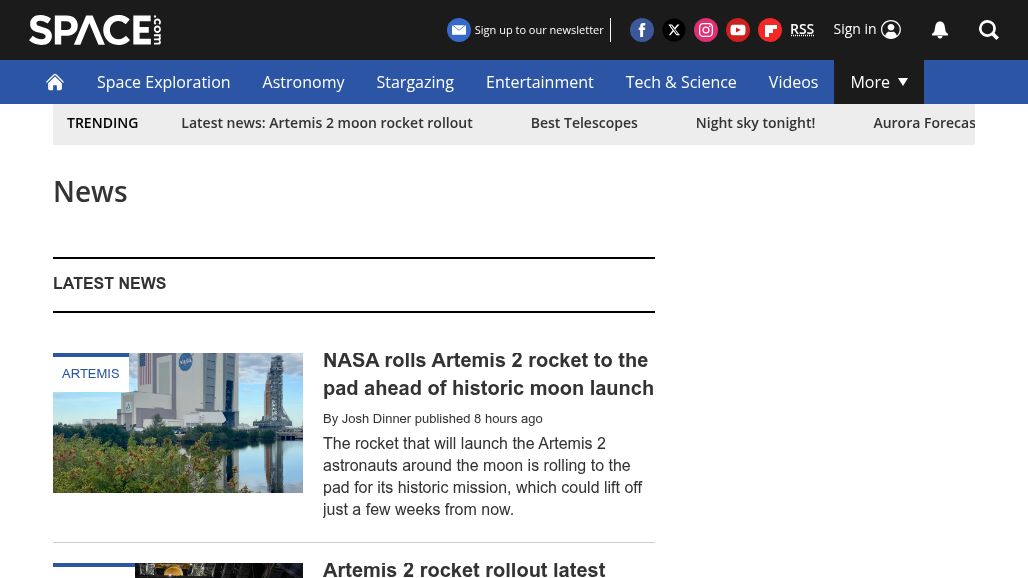Click Sign up to our newsletter
Screen dimensions: 1028x578
click(x=526, y=30)
